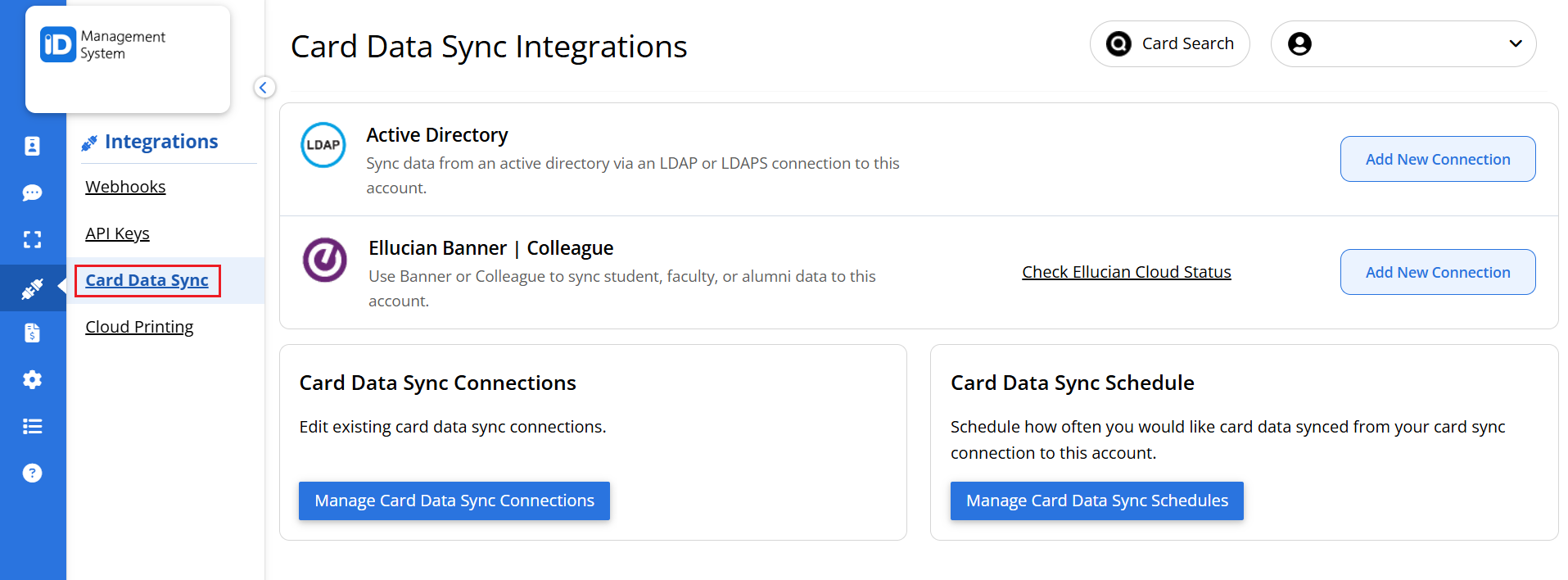Collapse the sidebar with the chevron arrow

click(264, 87)
